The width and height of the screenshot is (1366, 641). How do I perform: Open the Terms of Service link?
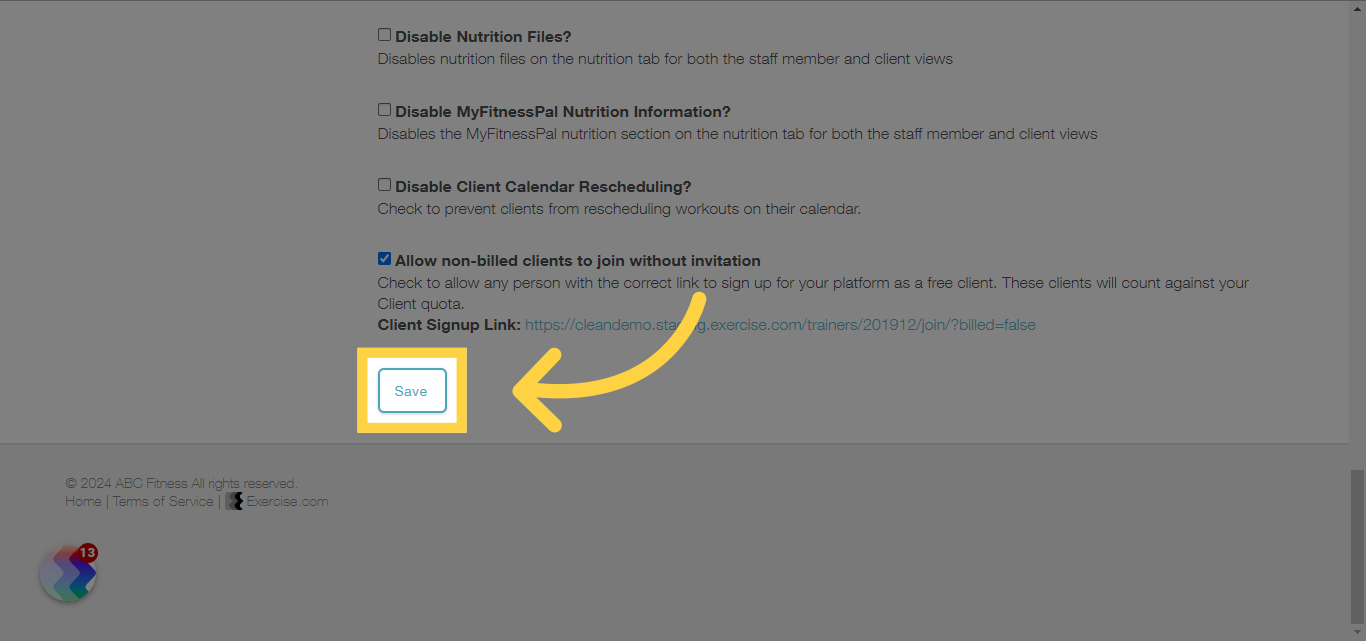click(163, 501)
